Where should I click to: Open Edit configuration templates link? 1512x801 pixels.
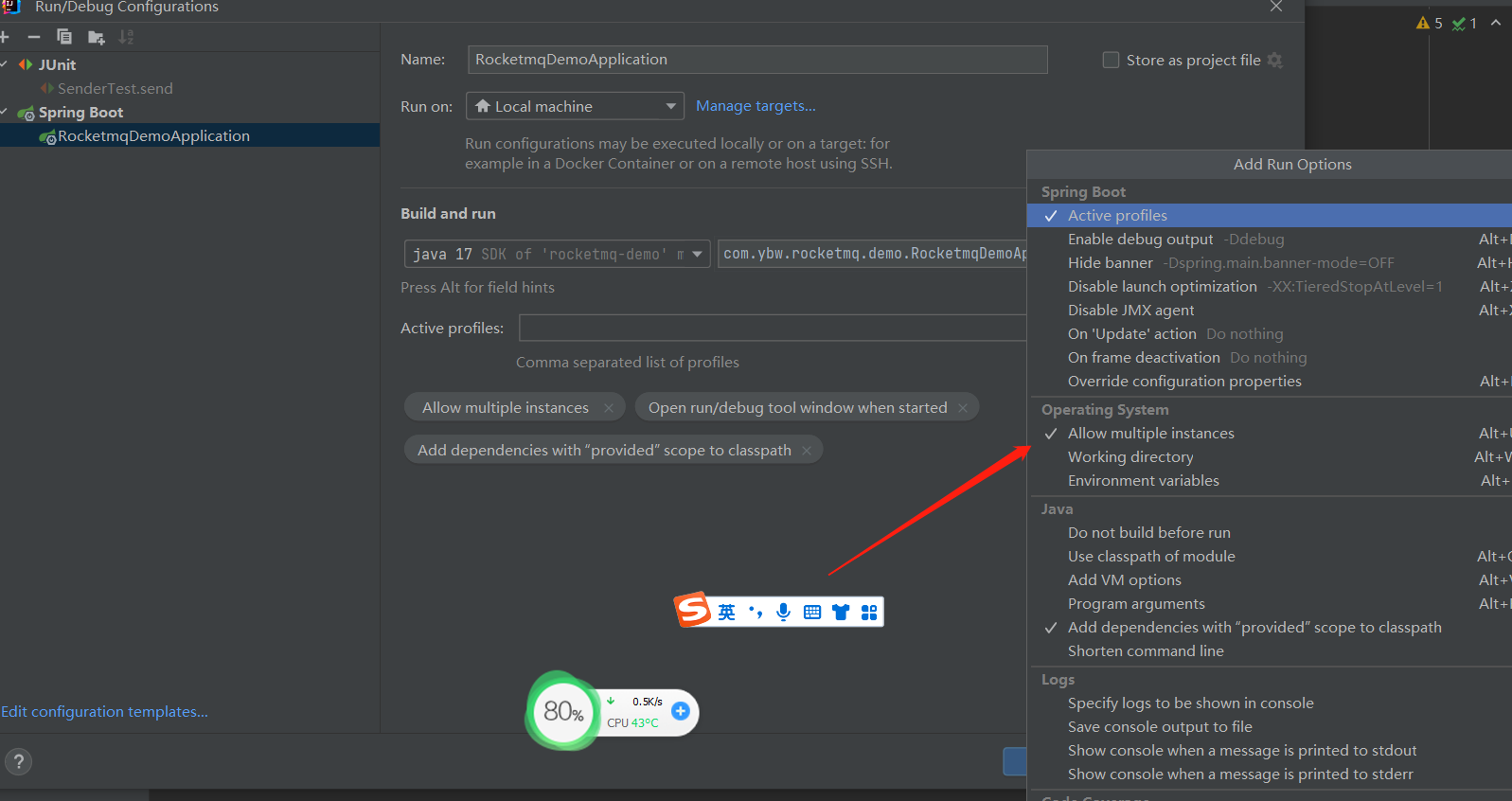pyautogui.click(x=104, y=712)
